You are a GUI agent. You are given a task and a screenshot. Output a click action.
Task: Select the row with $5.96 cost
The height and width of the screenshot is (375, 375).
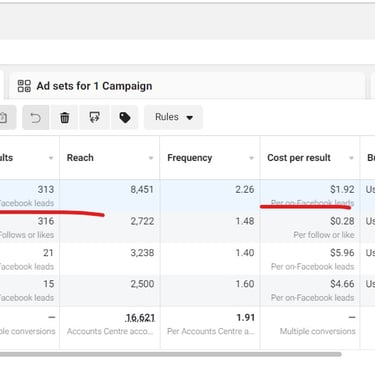[x=187, y=259]
